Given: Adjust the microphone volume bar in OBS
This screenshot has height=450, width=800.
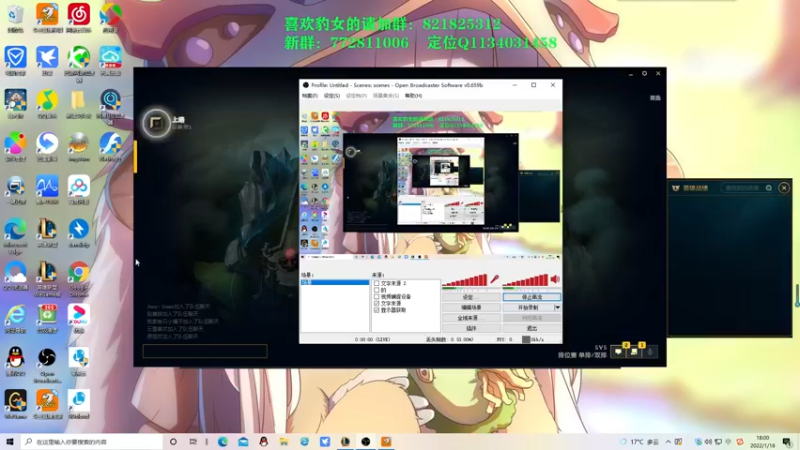Looking at the screenshot, I should 465,281.
